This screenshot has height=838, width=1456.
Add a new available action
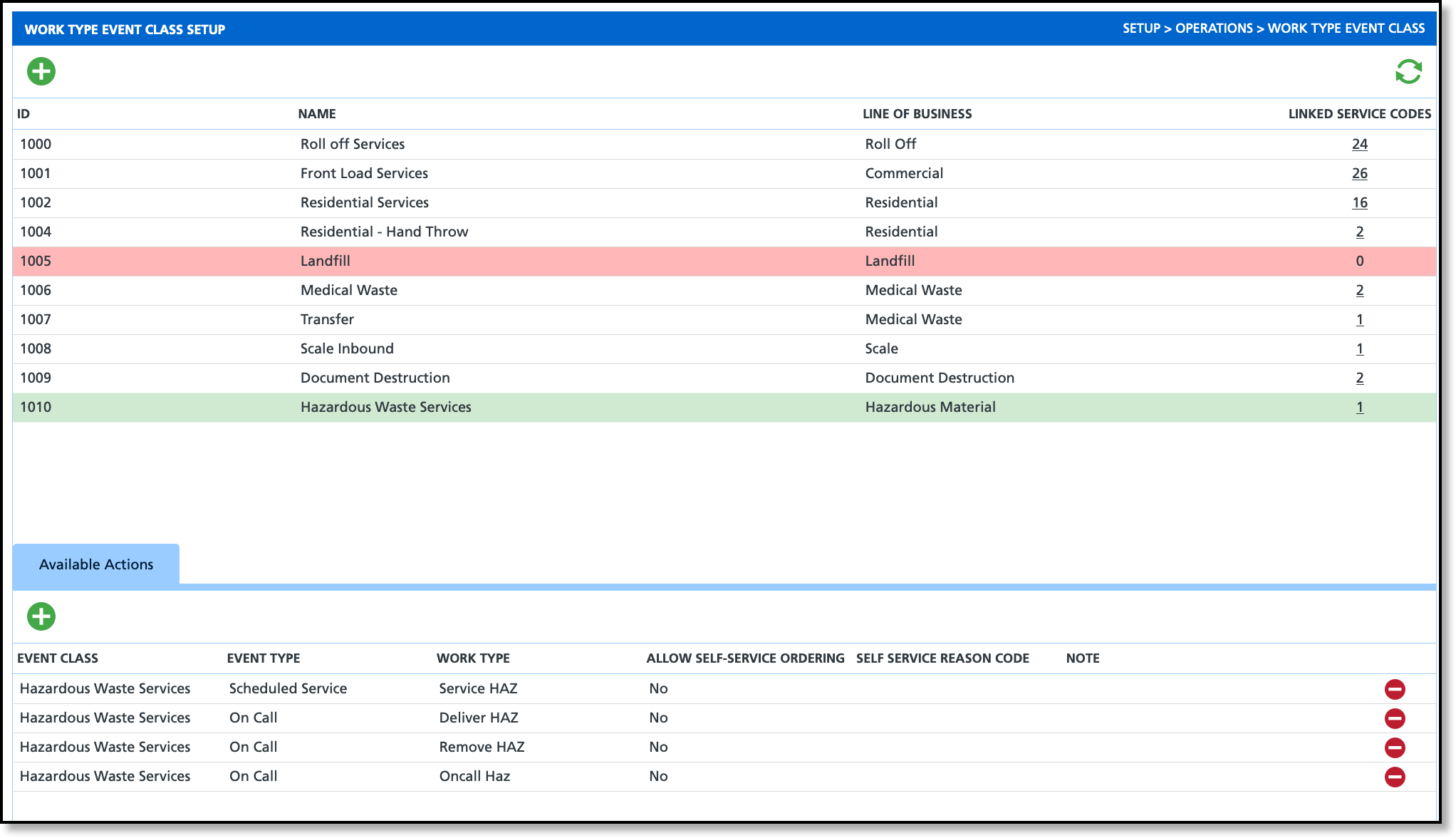tap(41, 616)
